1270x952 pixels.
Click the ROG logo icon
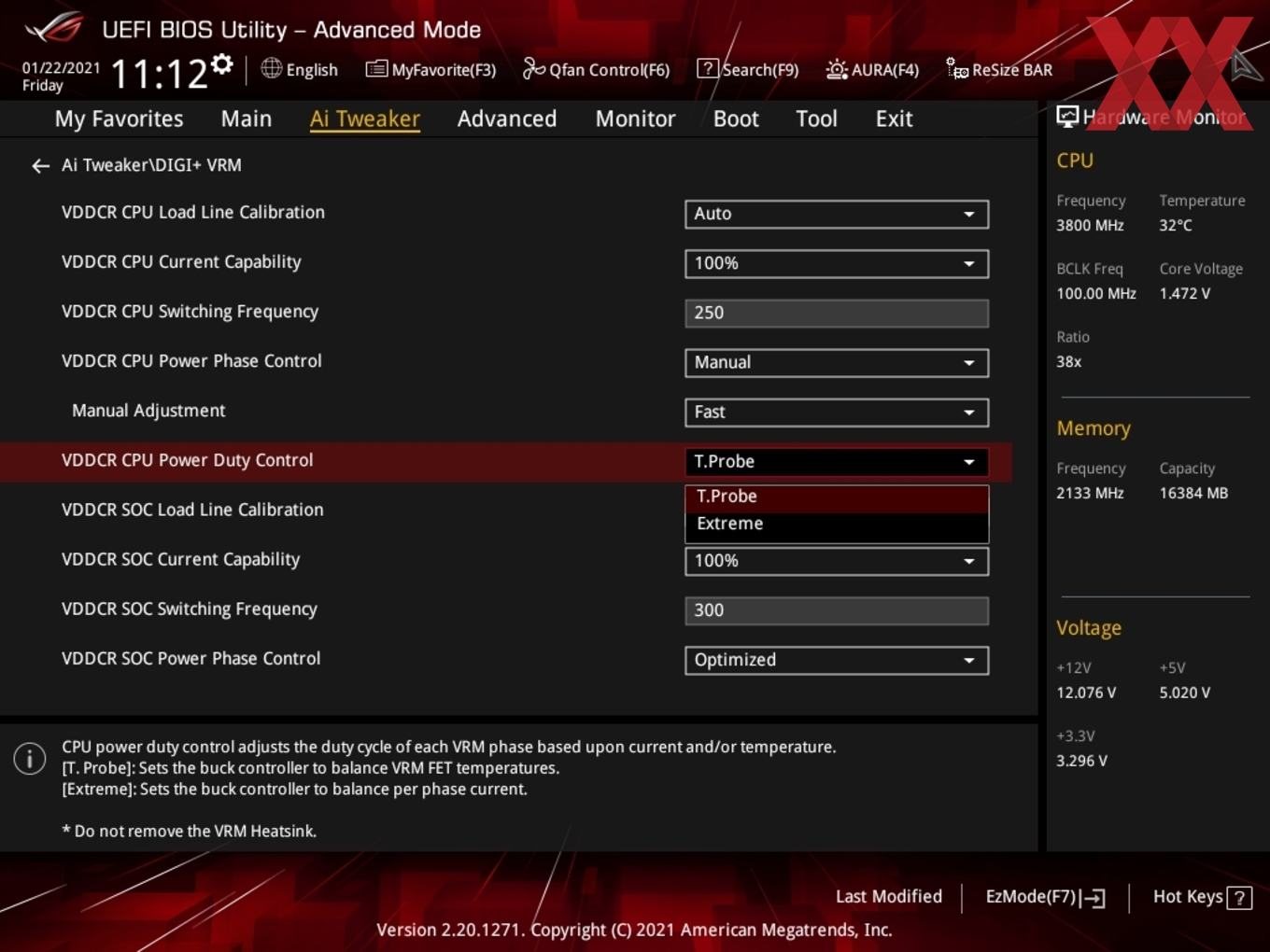54,28
